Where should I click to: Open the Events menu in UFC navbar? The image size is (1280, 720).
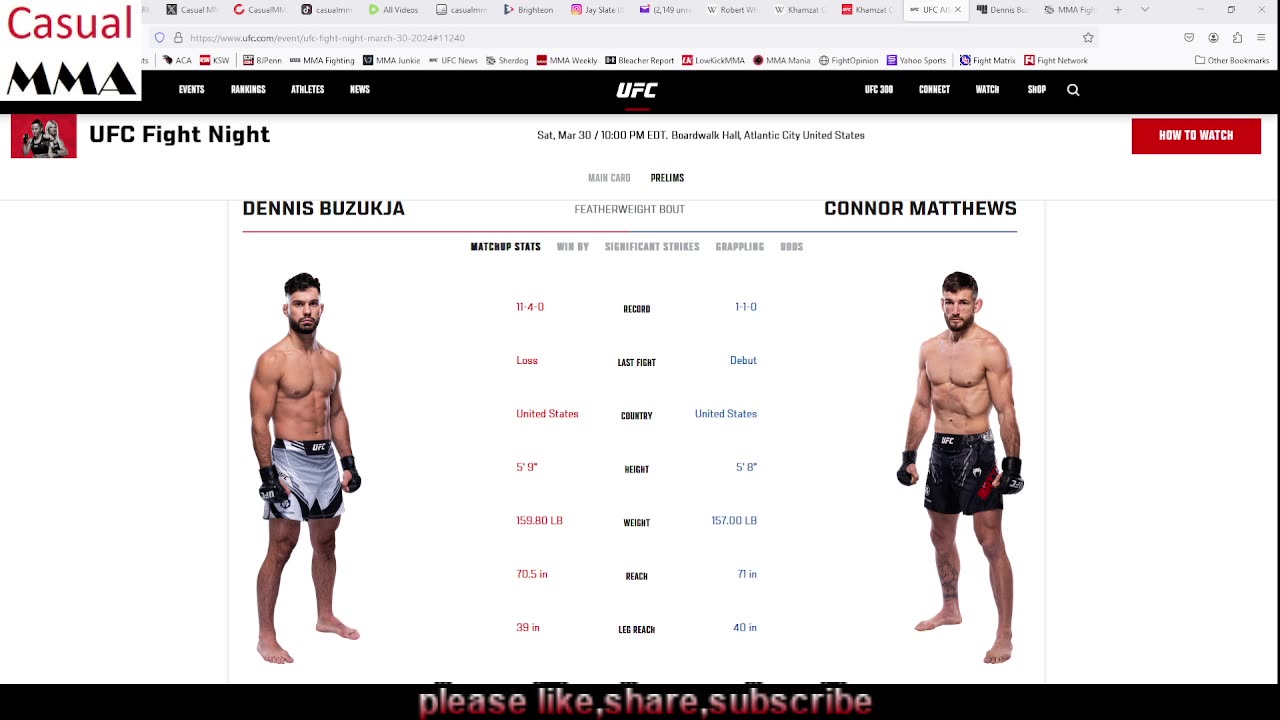pyautogui.click(x=191, y=90)
